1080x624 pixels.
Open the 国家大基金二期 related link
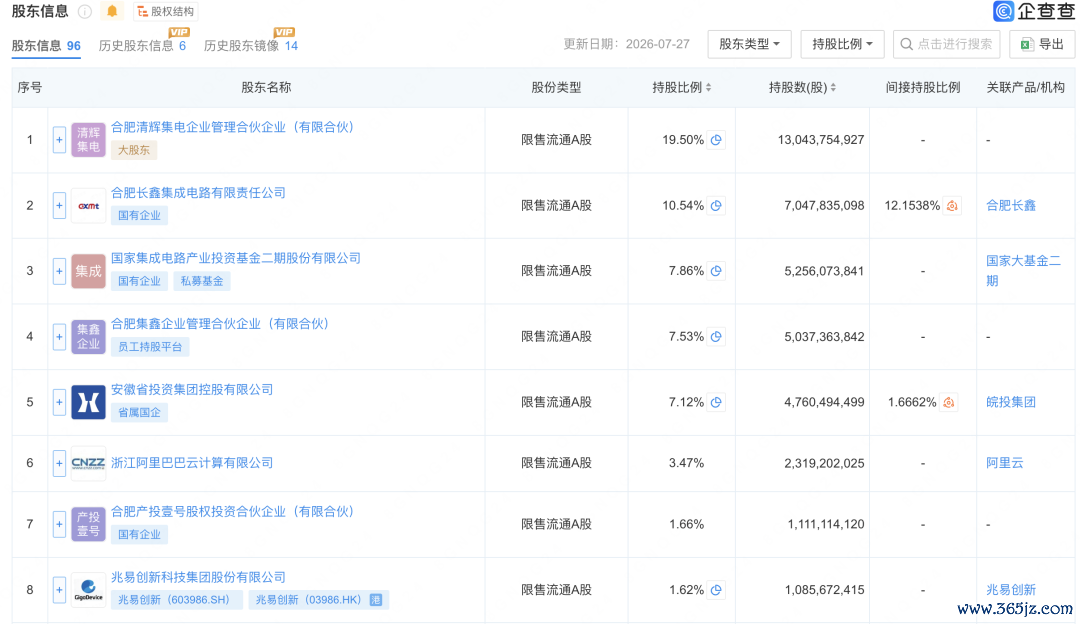(1023, 271)
